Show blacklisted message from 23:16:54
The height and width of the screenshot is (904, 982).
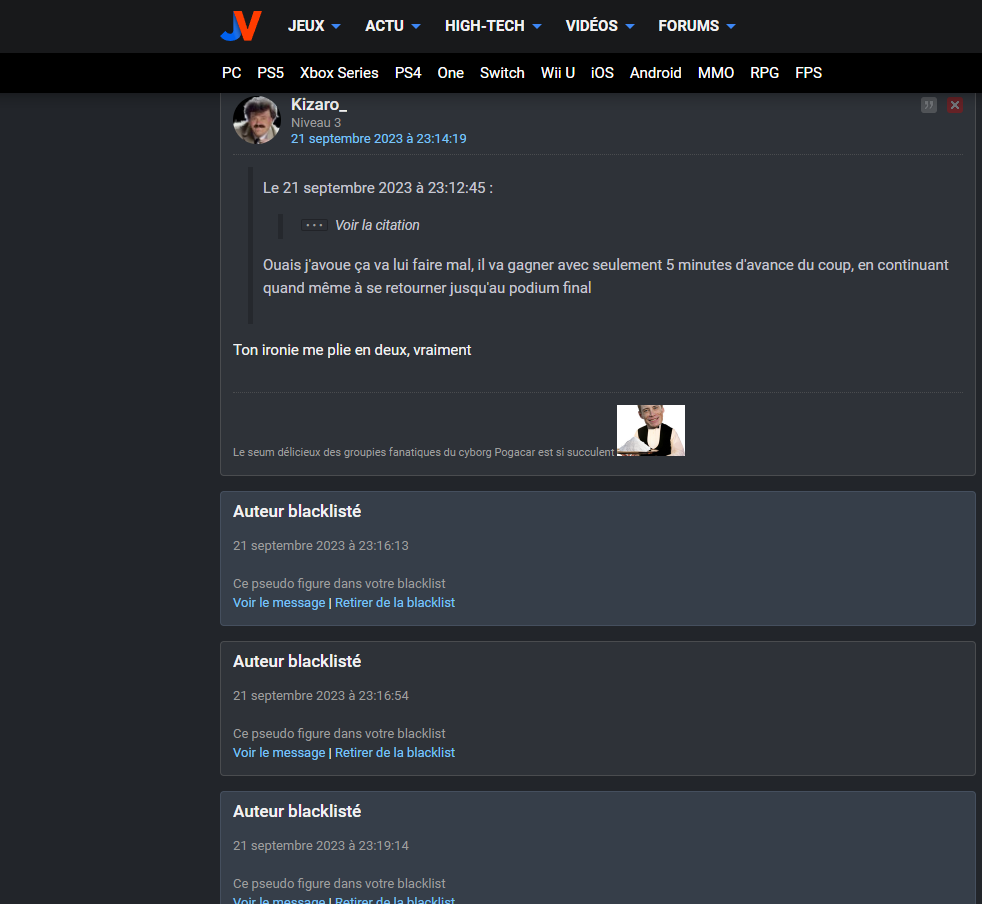(279, 752)
